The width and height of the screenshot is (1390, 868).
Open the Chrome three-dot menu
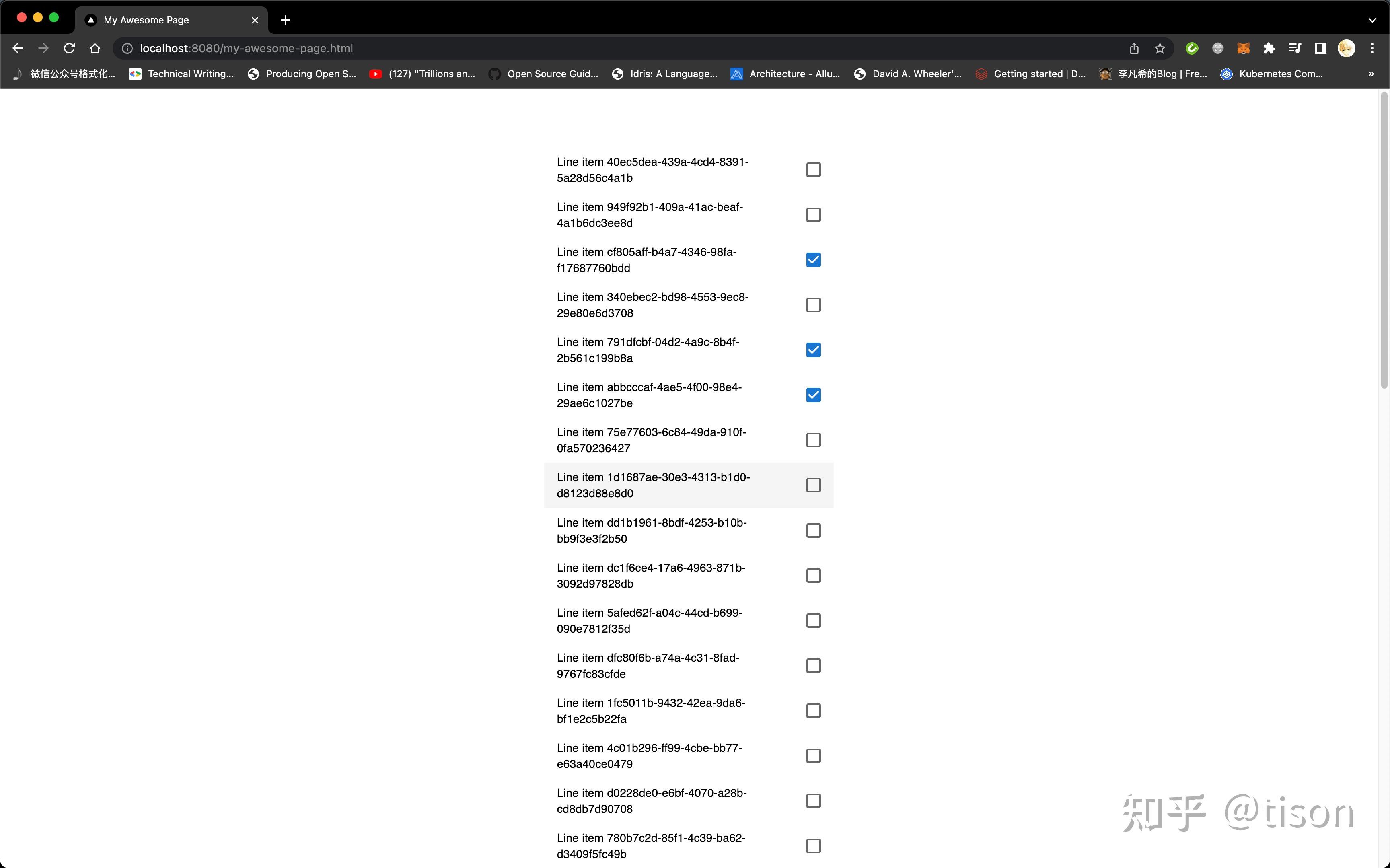click(1372, 48)
